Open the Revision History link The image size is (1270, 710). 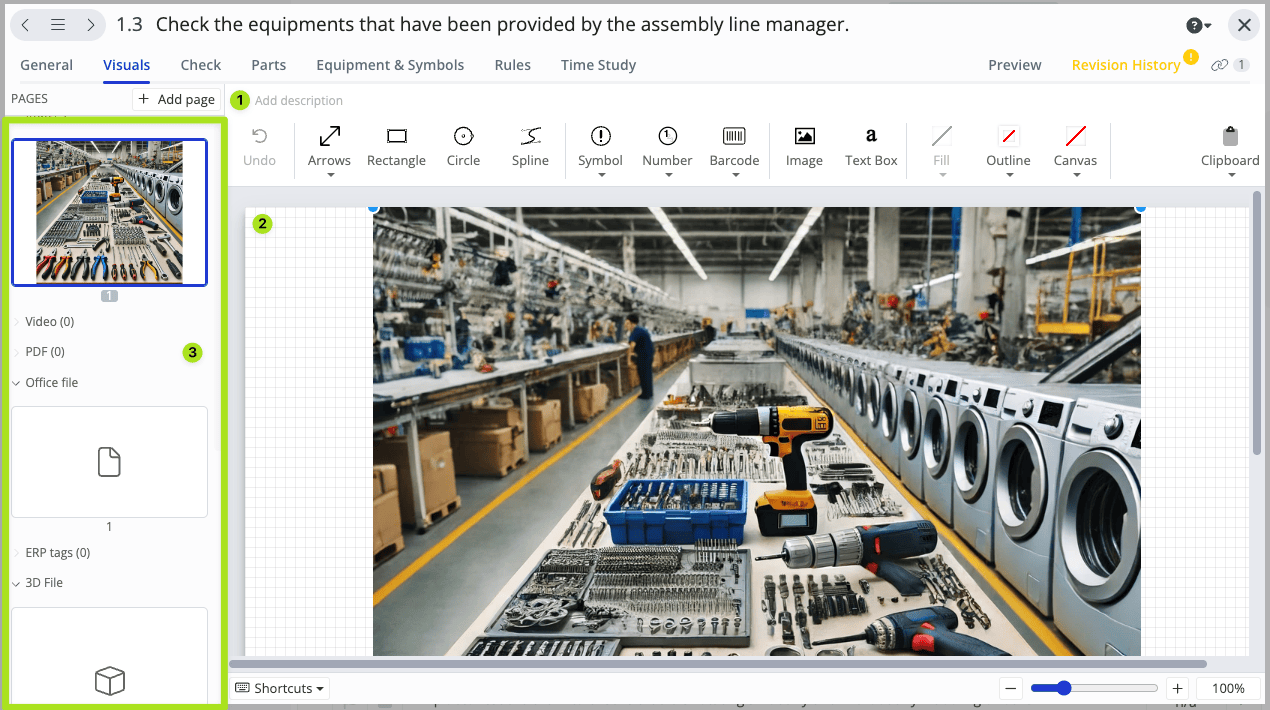pos(1125,65)
